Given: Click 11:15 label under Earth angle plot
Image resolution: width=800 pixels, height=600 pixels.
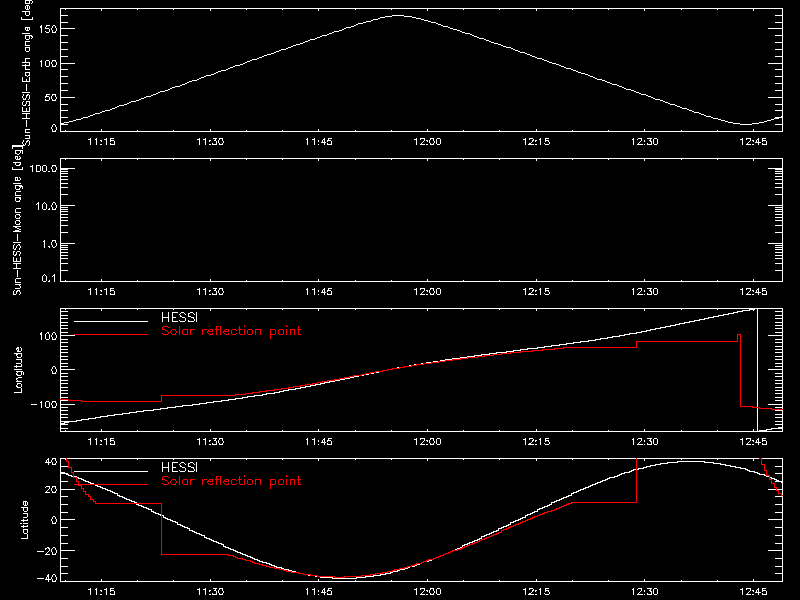Looking at the screenshot, I should click(x=102, y=142).
